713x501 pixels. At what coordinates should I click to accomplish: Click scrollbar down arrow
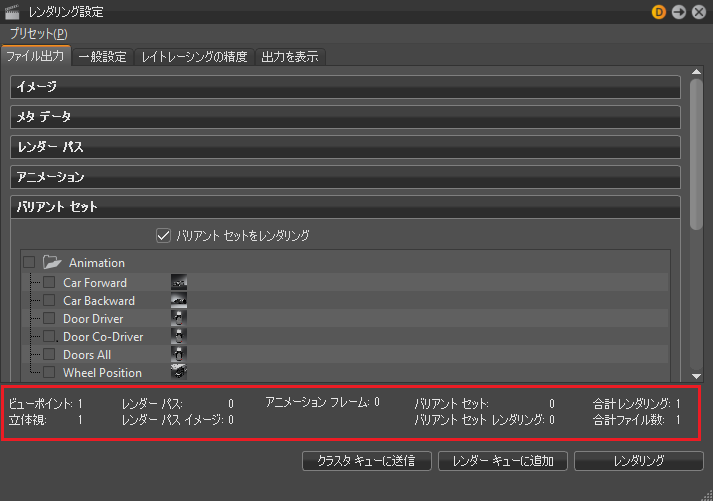pyautogui.click(x=696, y=376)
